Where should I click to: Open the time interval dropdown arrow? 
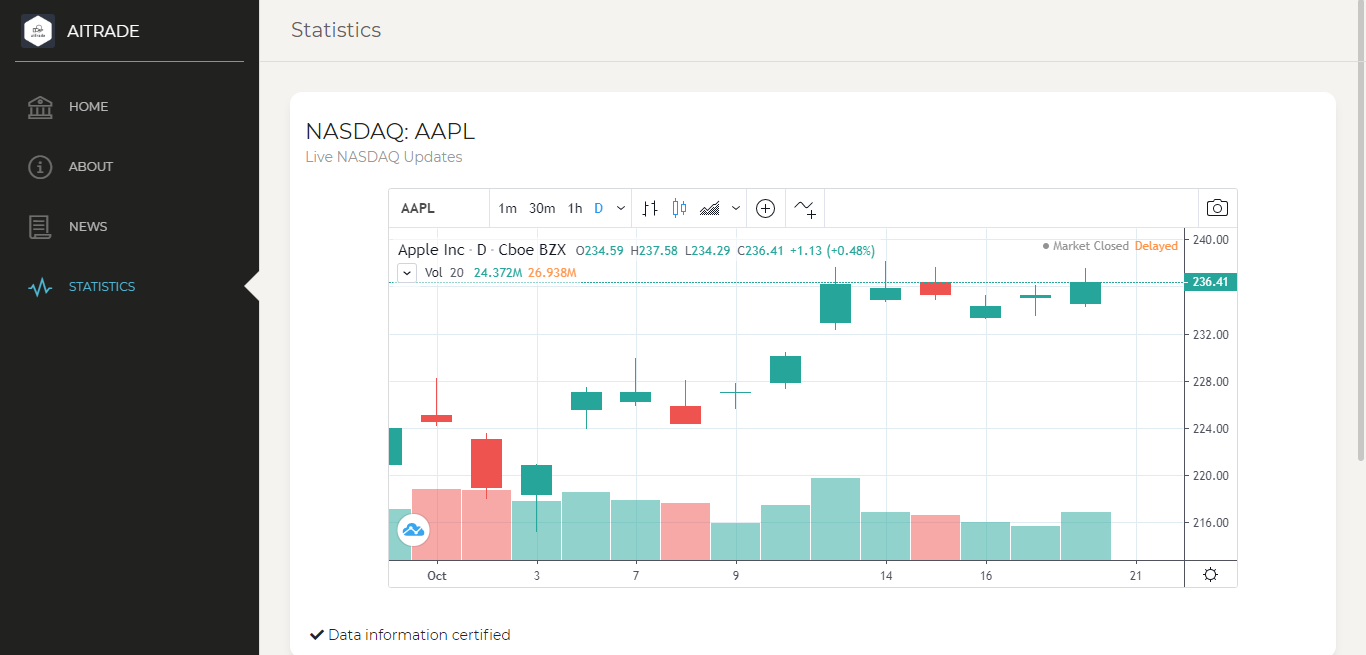(621, 208)
